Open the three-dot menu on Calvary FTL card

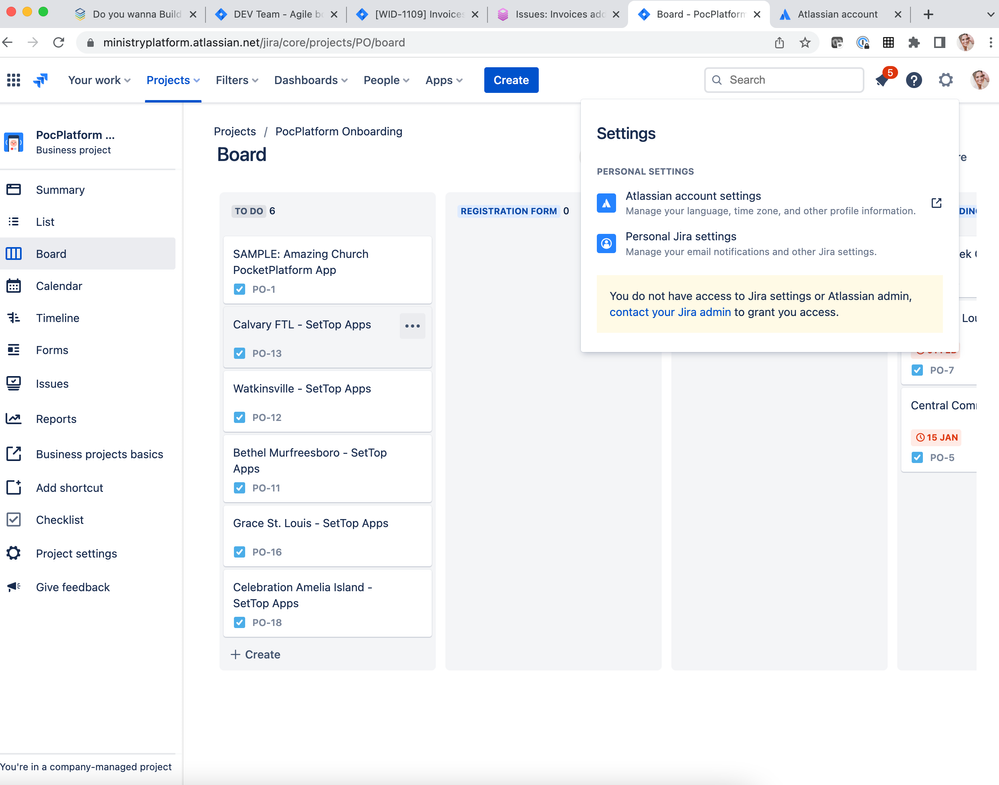[x=412, y=326]
